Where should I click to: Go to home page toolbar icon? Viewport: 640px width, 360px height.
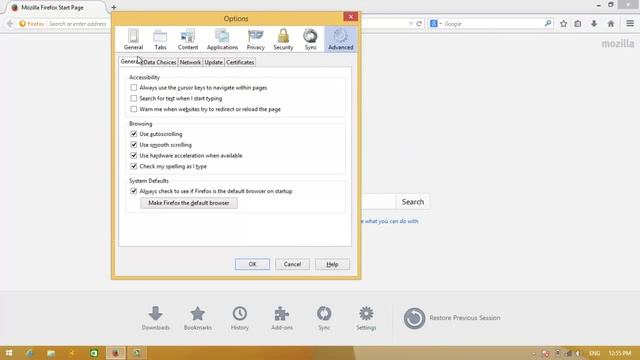[x=611, y=24]
